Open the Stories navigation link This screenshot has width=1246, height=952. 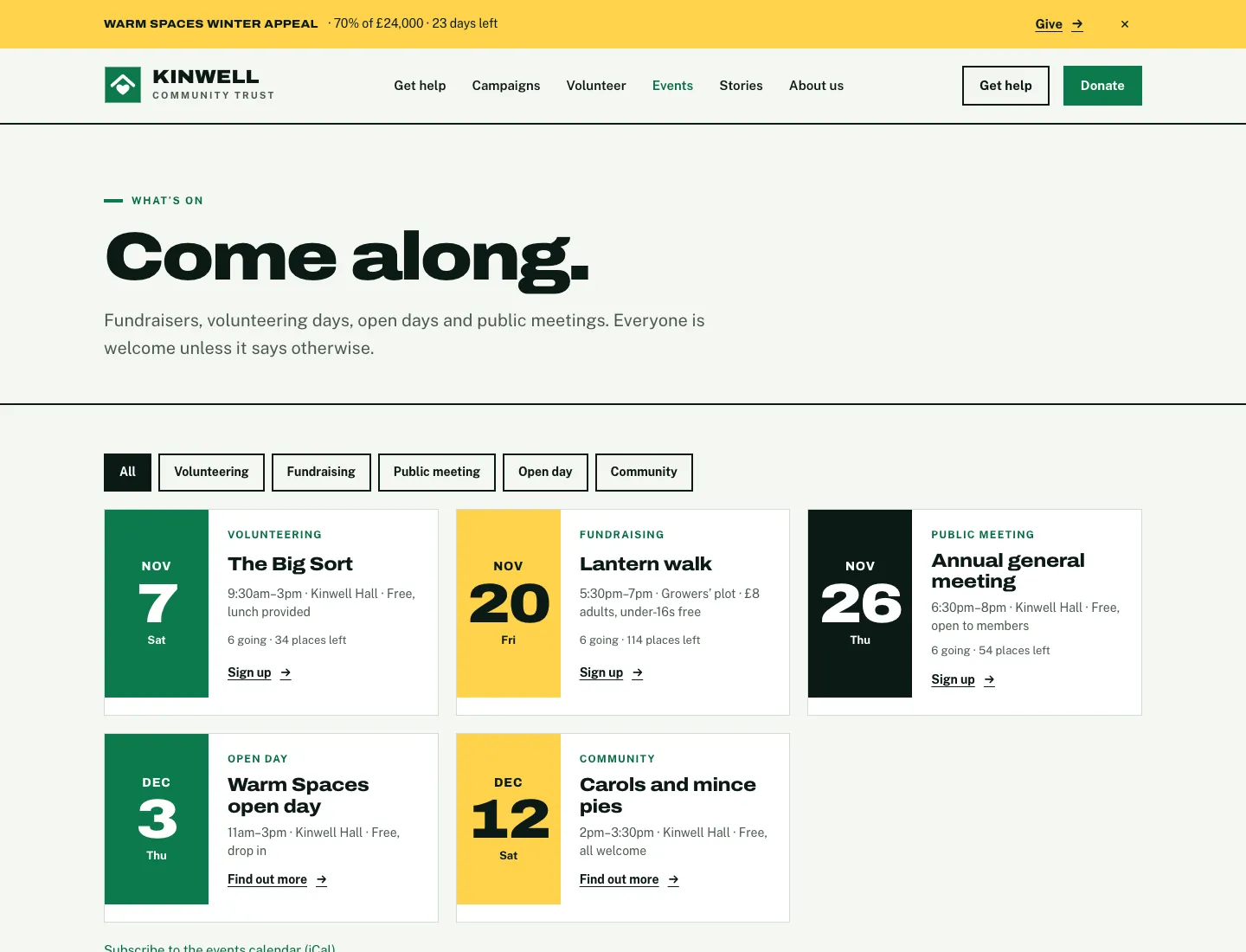741,86
